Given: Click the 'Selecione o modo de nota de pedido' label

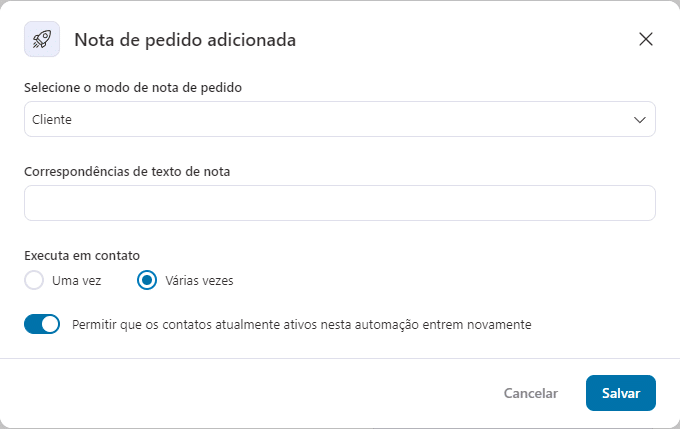Looking at the screenshot, I should [x=133, y=87].
